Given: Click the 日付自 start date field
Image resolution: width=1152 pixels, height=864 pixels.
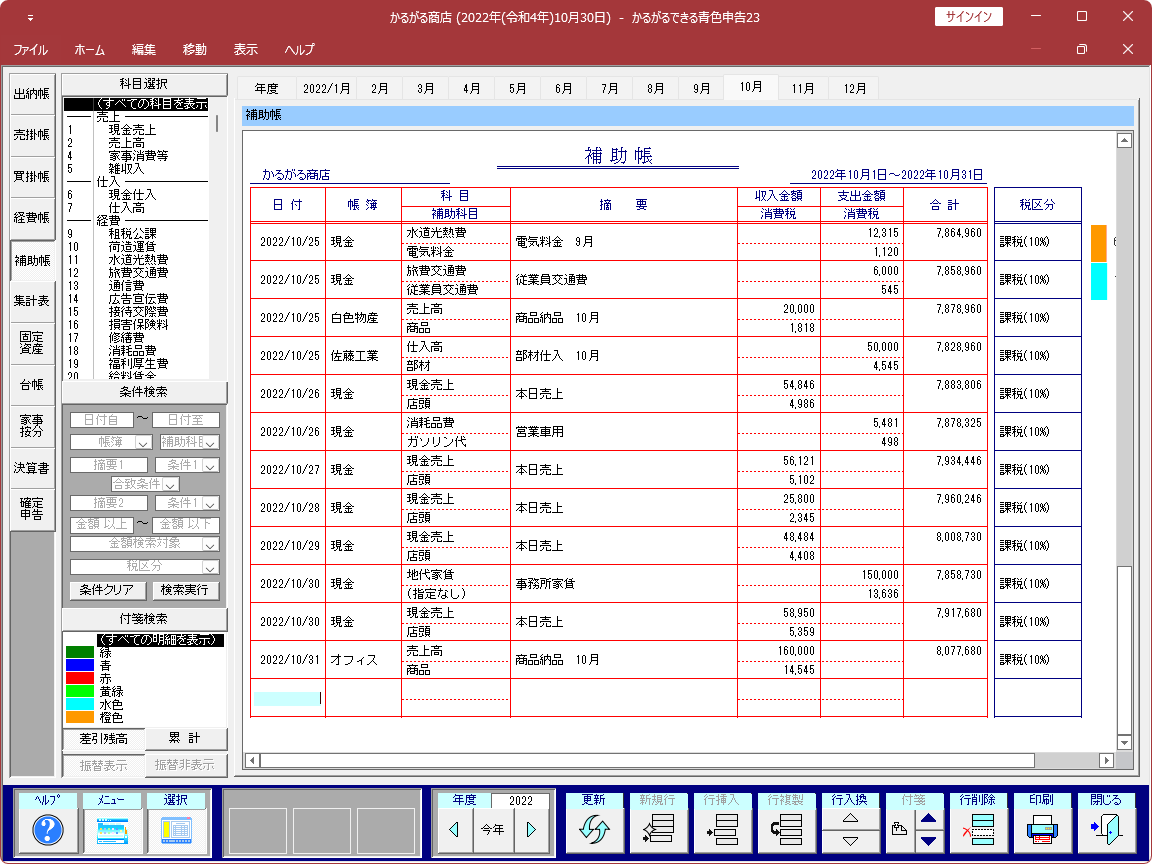Looking at the screenshot, I should click(x=101, y=420).
